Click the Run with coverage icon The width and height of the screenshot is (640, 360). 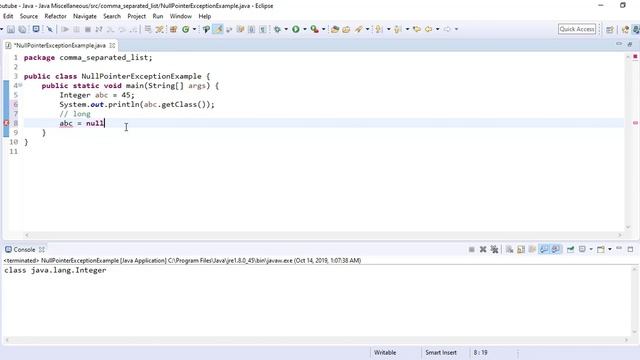pyautogui.click(x=314, y=29)
